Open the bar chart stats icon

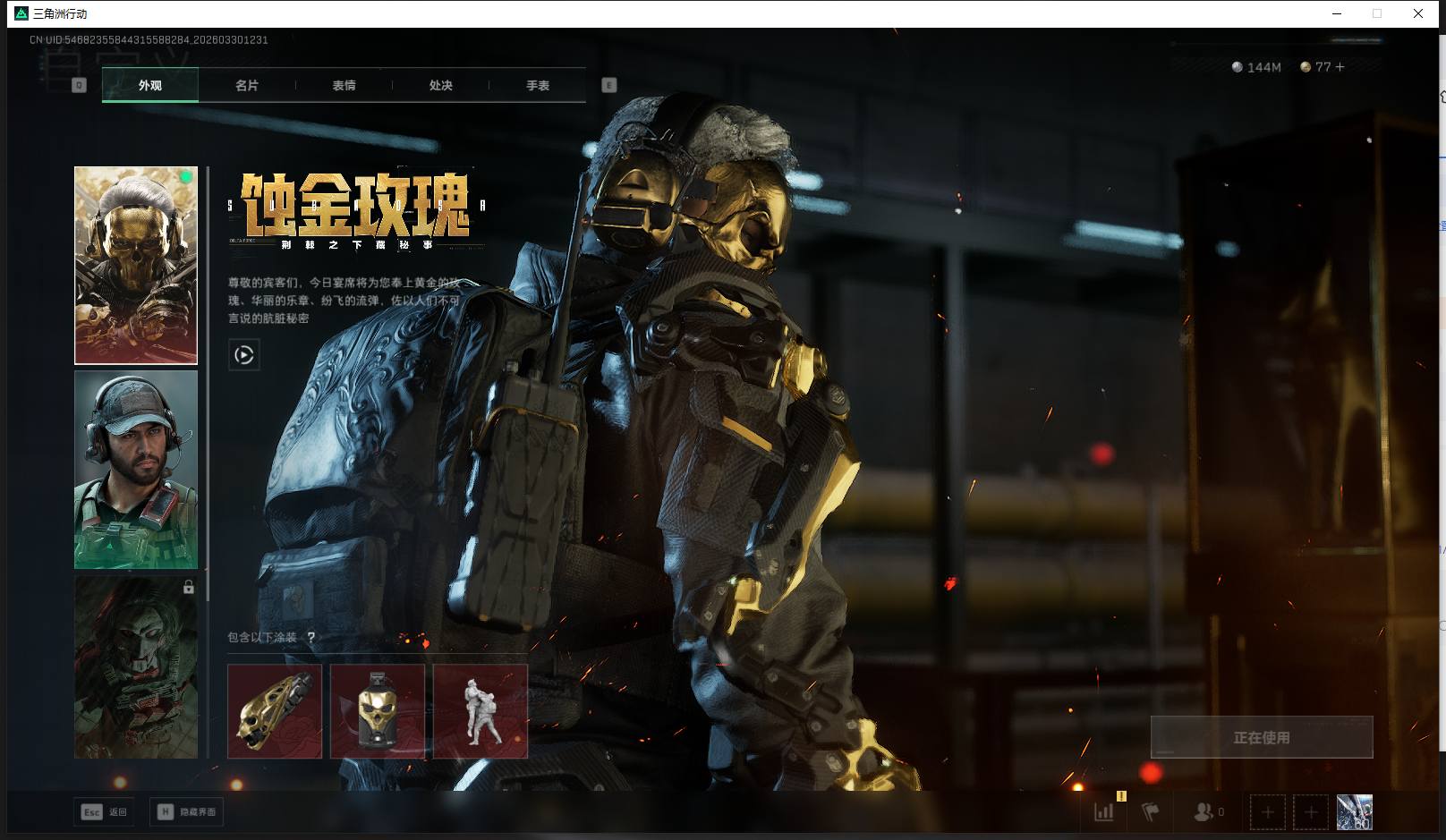tap(1104, 811)
